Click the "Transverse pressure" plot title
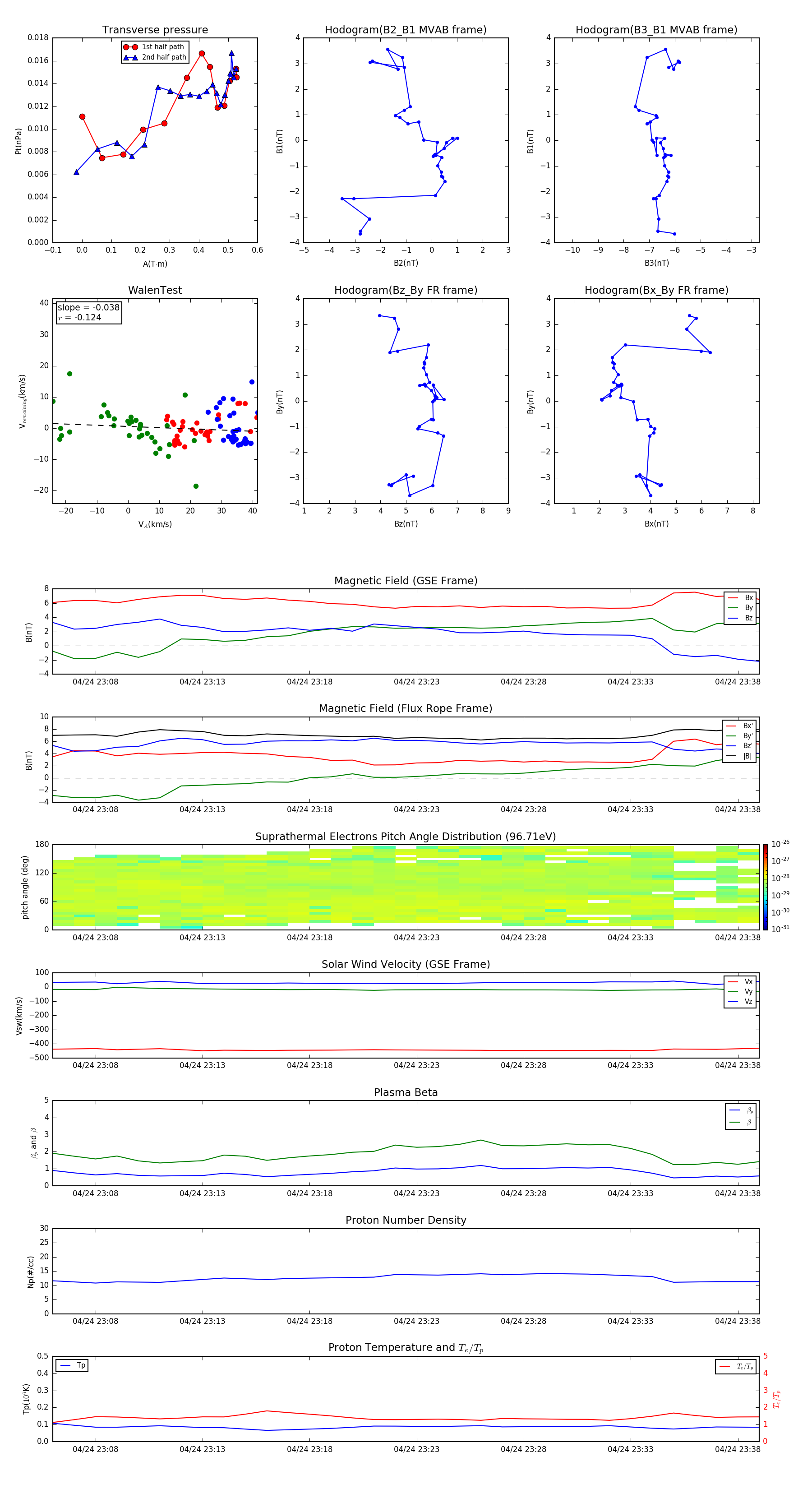The image size is (812, 1489). pos(155,30)
